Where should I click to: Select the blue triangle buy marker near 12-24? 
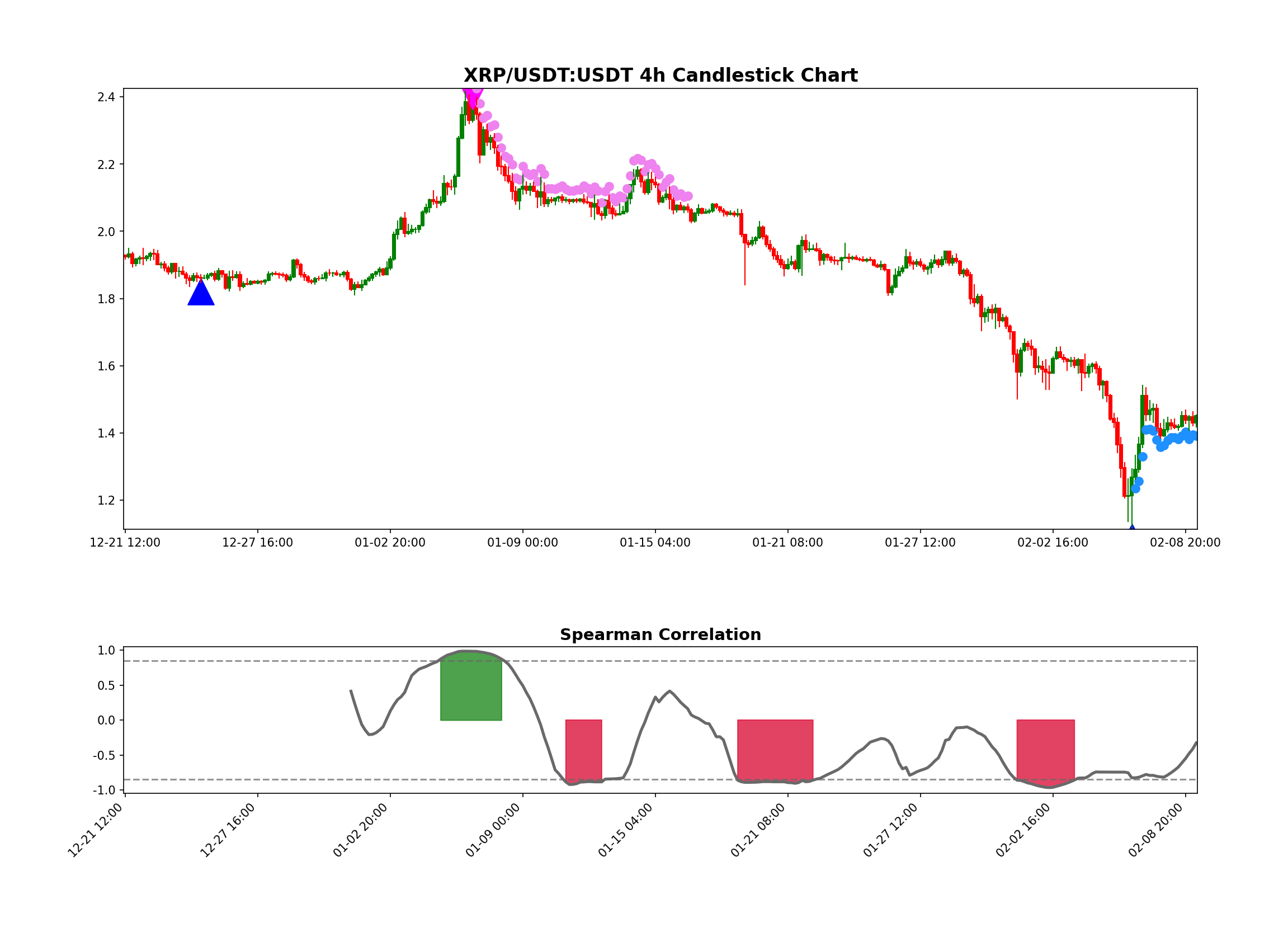[201, 294]
